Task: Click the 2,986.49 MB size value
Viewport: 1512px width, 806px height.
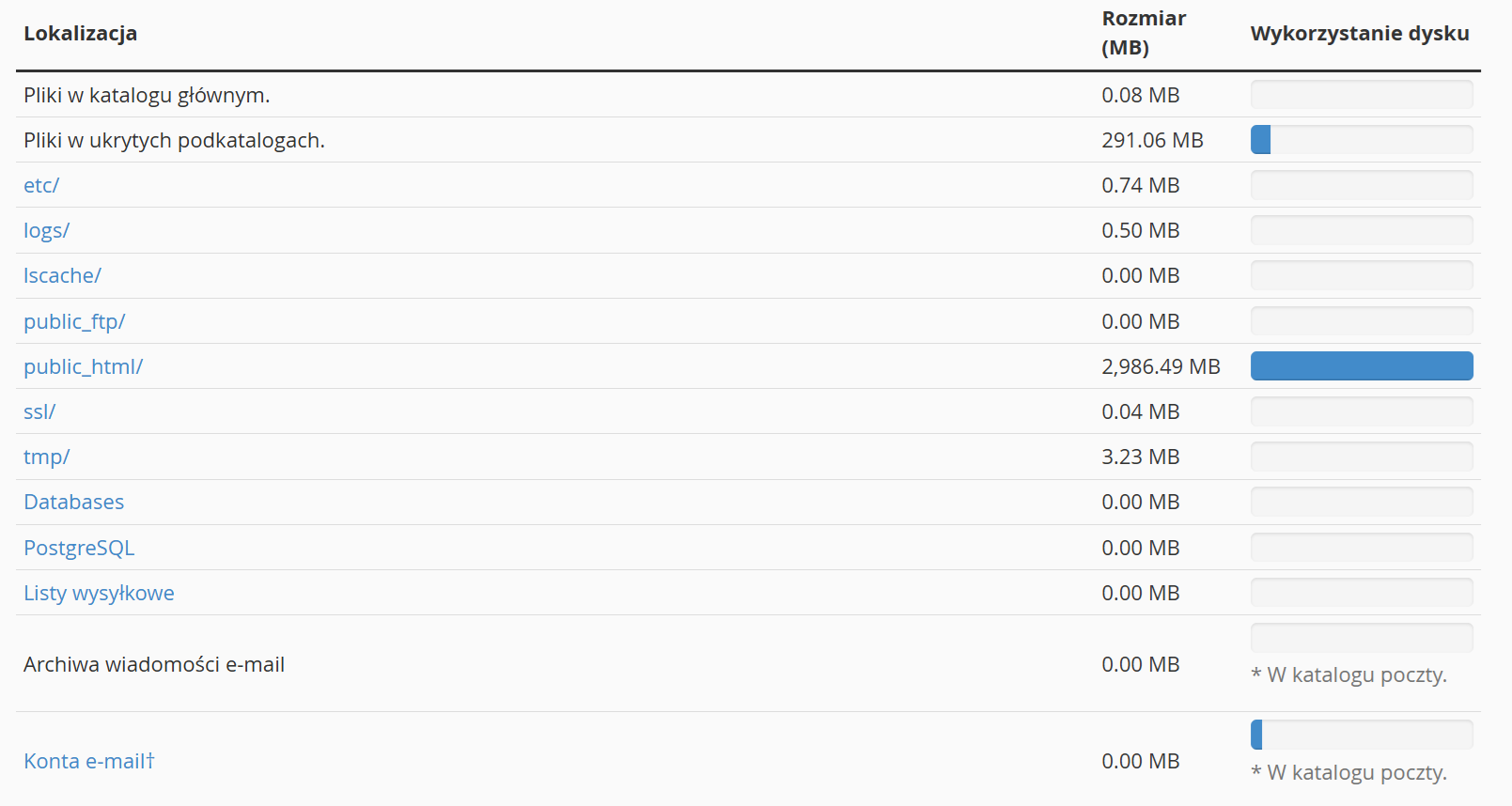Action: click(x=1161, y=366)
